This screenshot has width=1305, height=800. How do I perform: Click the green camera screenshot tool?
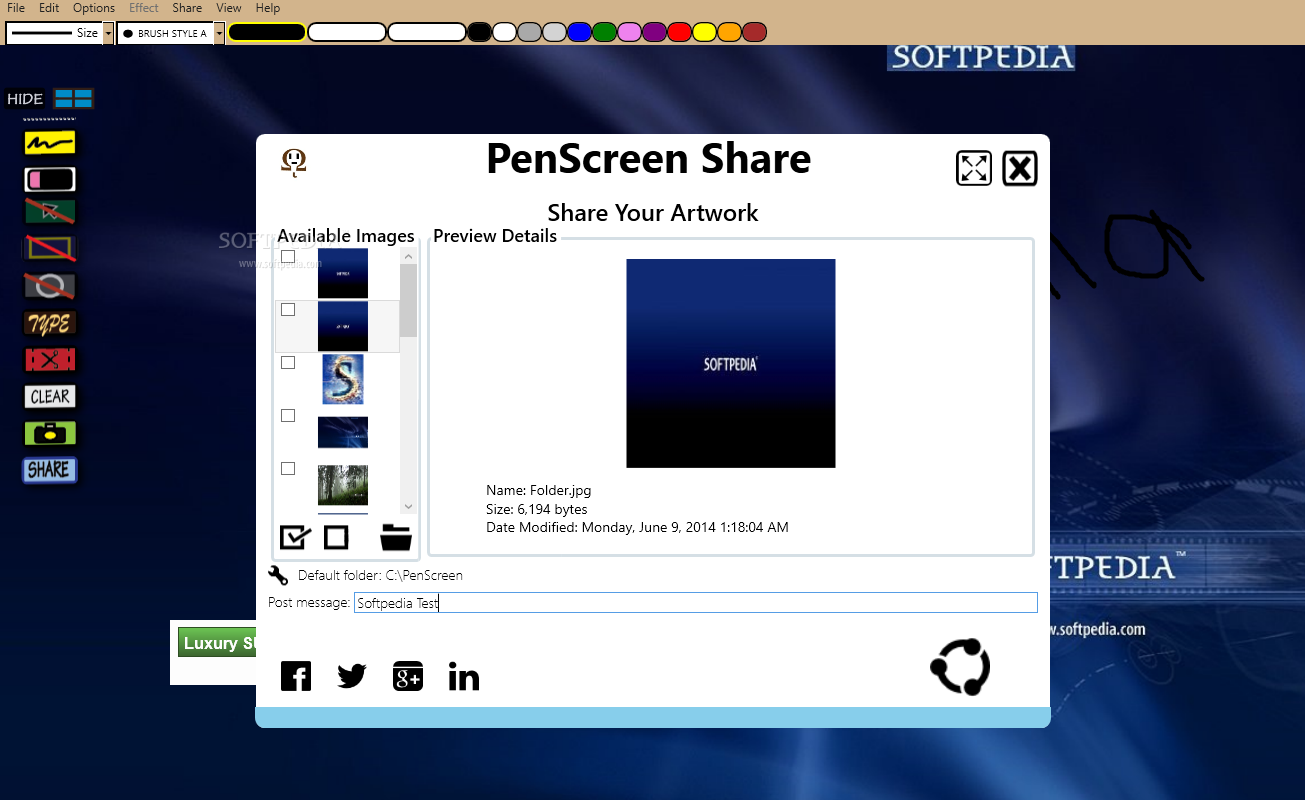coord(50,434)
